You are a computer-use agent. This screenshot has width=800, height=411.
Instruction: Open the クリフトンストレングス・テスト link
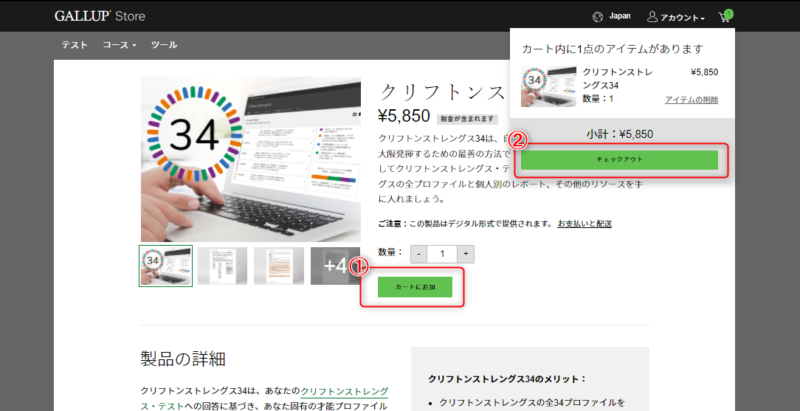264,399
